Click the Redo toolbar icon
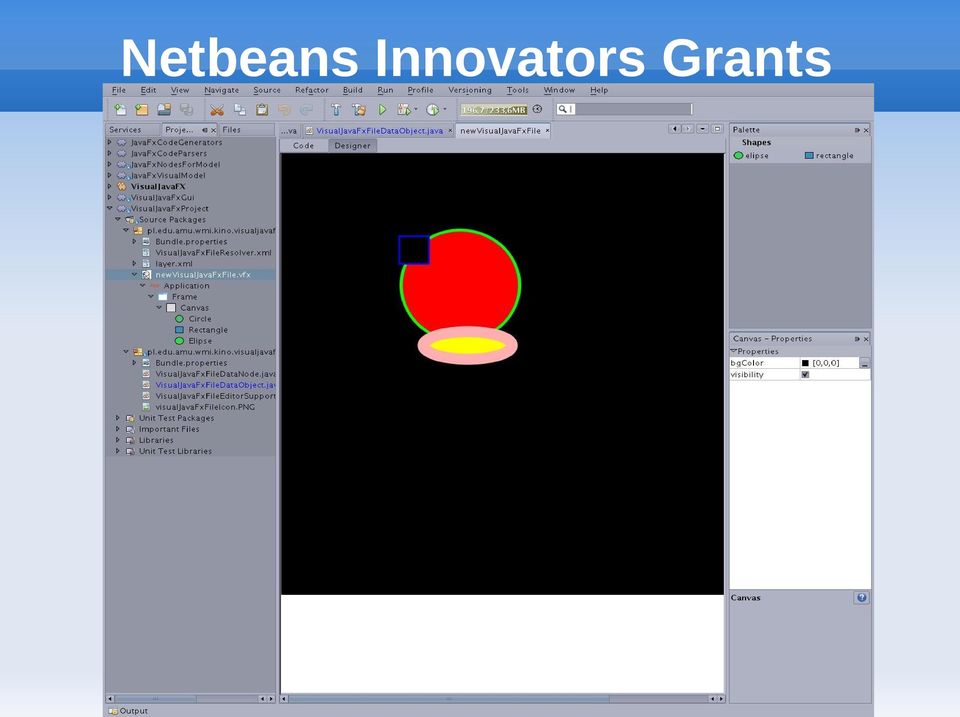This screenshot has height=717, width=960. [x=306, y=110]
